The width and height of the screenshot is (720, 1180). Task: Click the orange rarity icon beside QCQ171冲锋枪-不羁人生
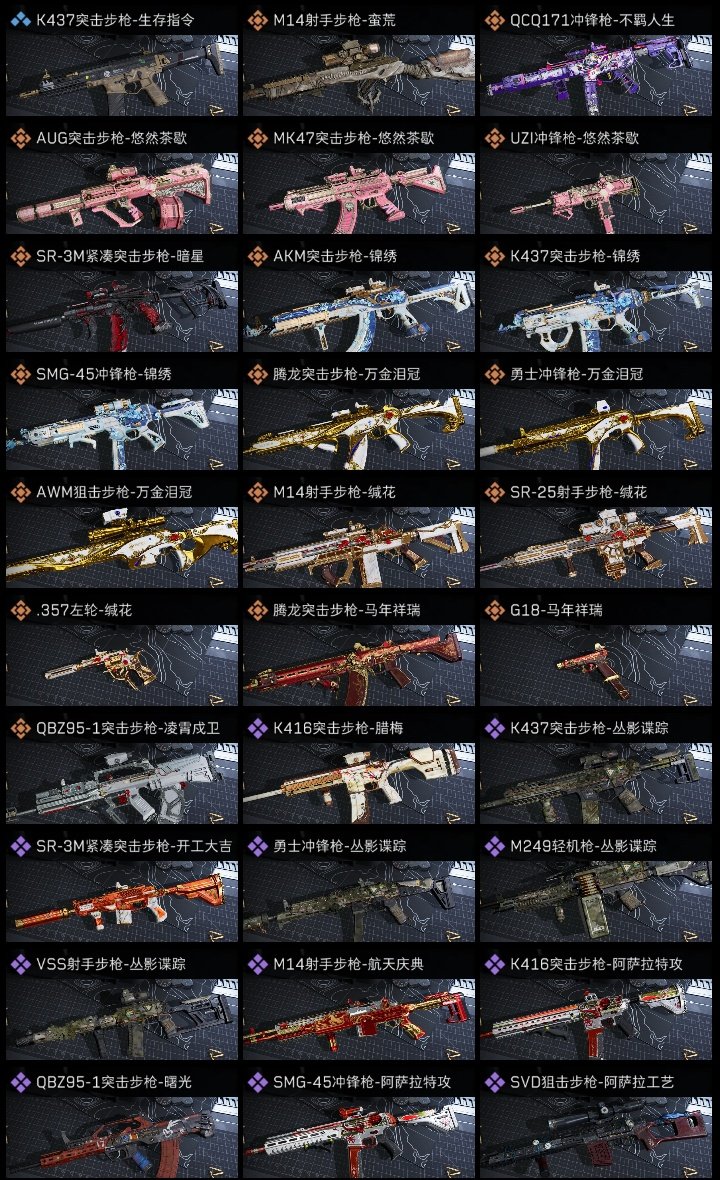[x=494, y=20]
